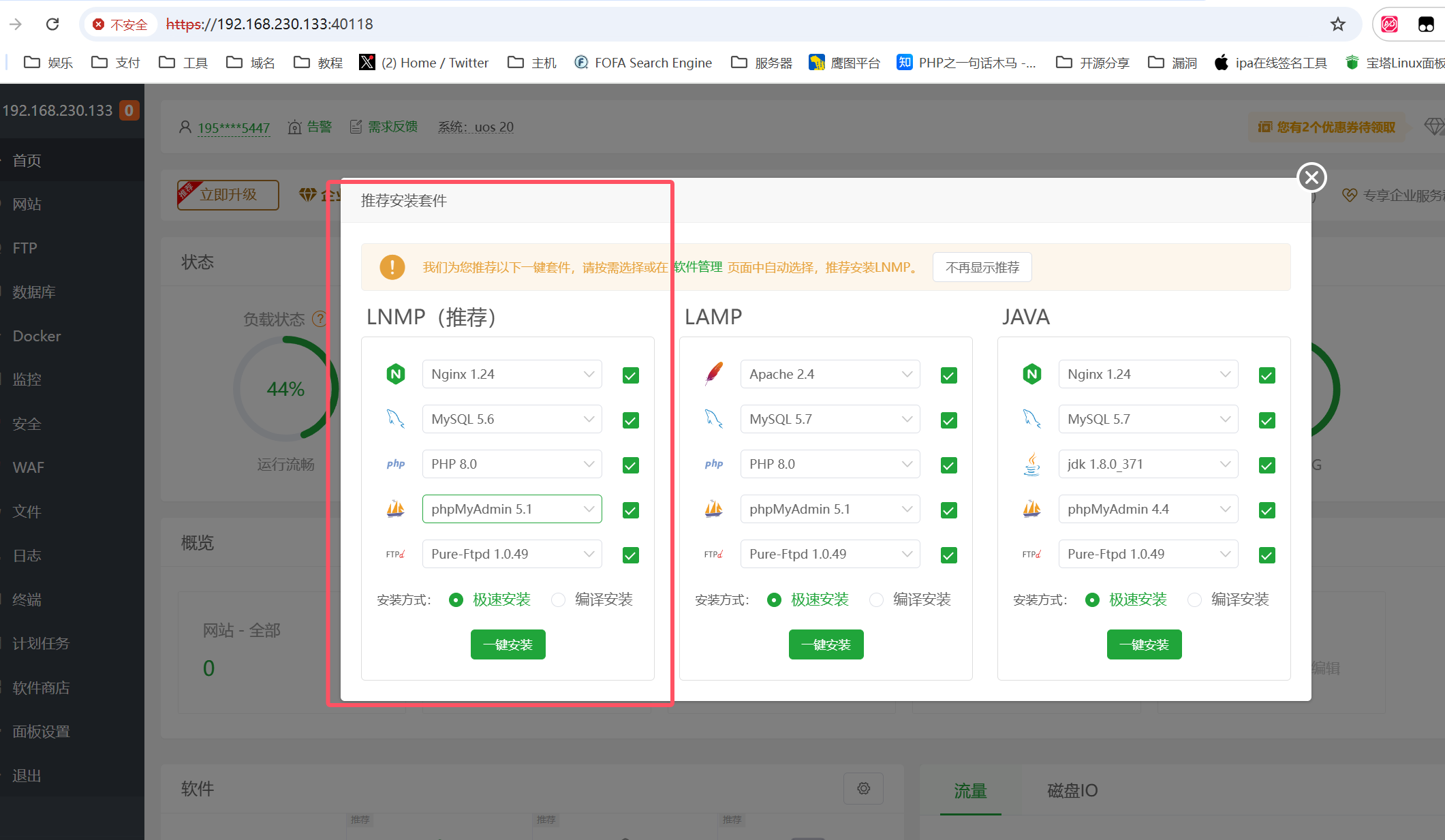Expand the jdk 1.8.0_371 version dropdown
The height and width of the screenshot is (840, 1445).
1148,464
